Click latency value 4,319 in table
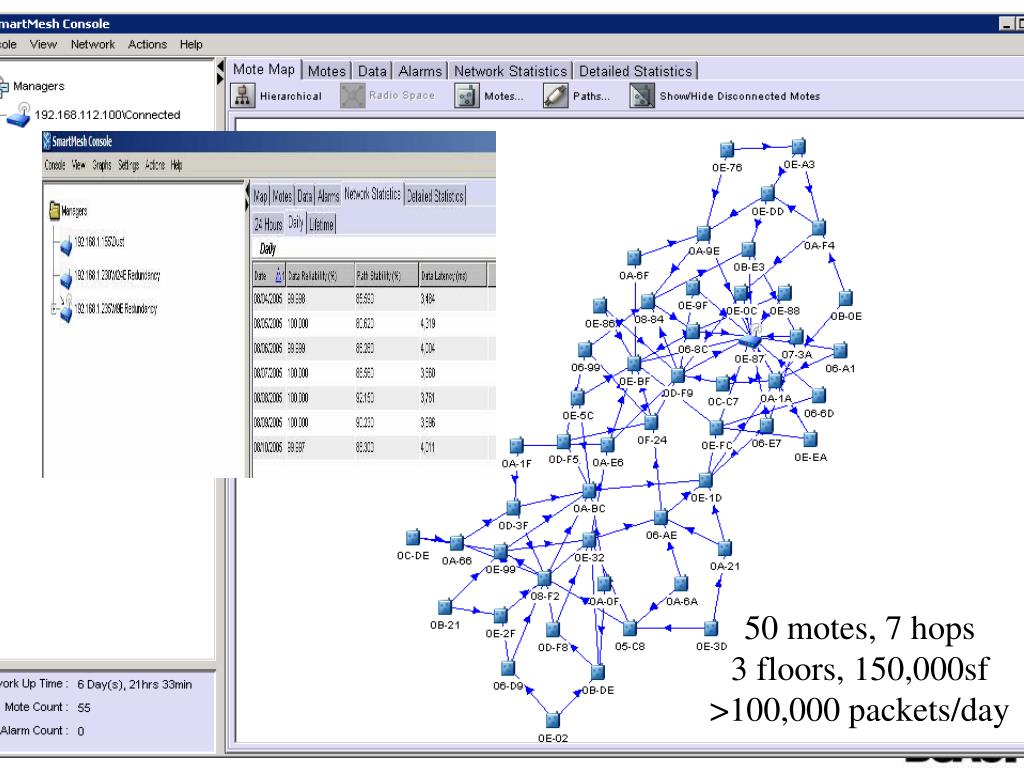Image resolution: width=1024 pixels, height=768 pixels. click(x=428, y=324)
